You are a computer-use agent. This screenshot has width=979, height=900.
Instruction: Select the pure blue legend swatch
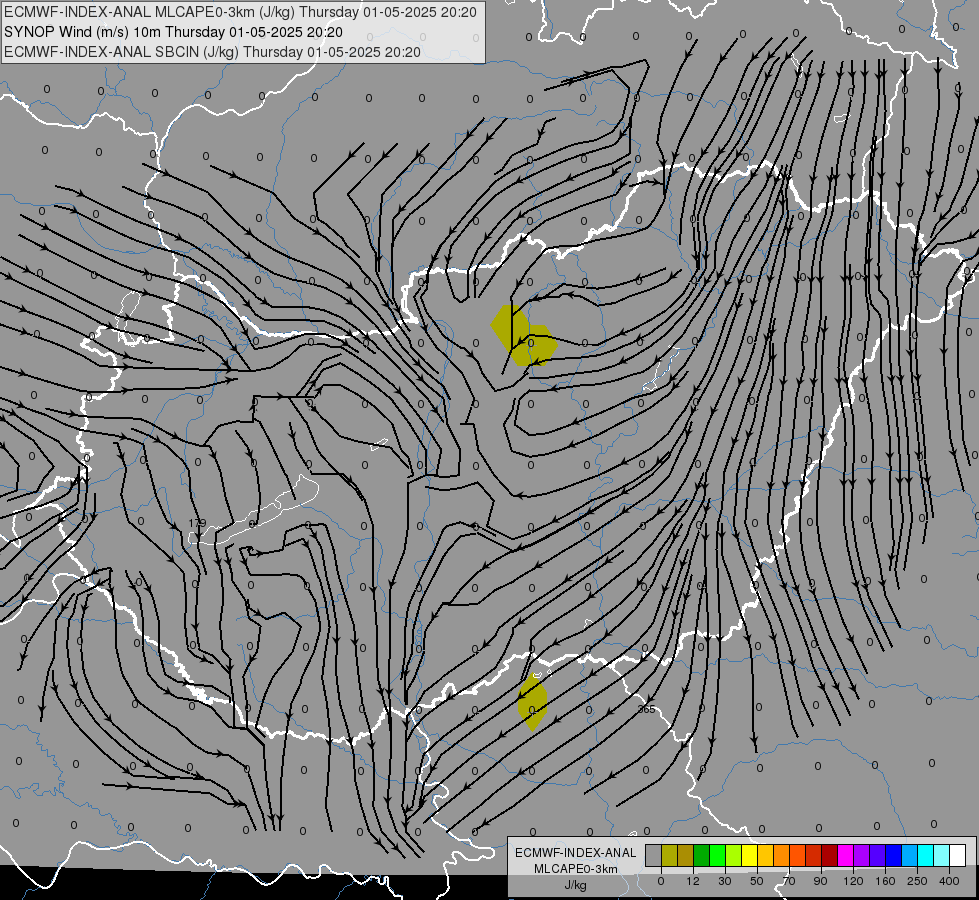pos(893,855)
